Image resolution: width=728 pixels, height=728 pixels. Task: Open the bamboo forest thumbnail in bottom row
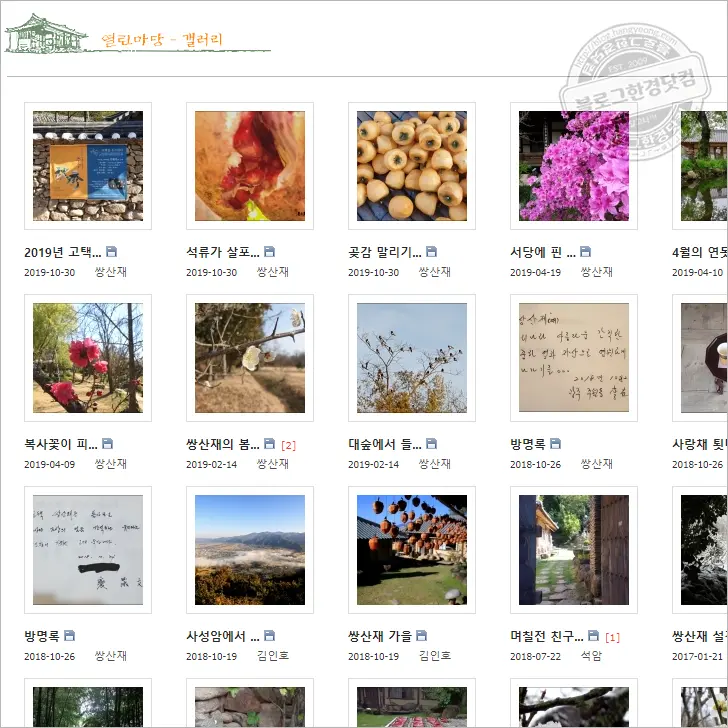point(88,707)
